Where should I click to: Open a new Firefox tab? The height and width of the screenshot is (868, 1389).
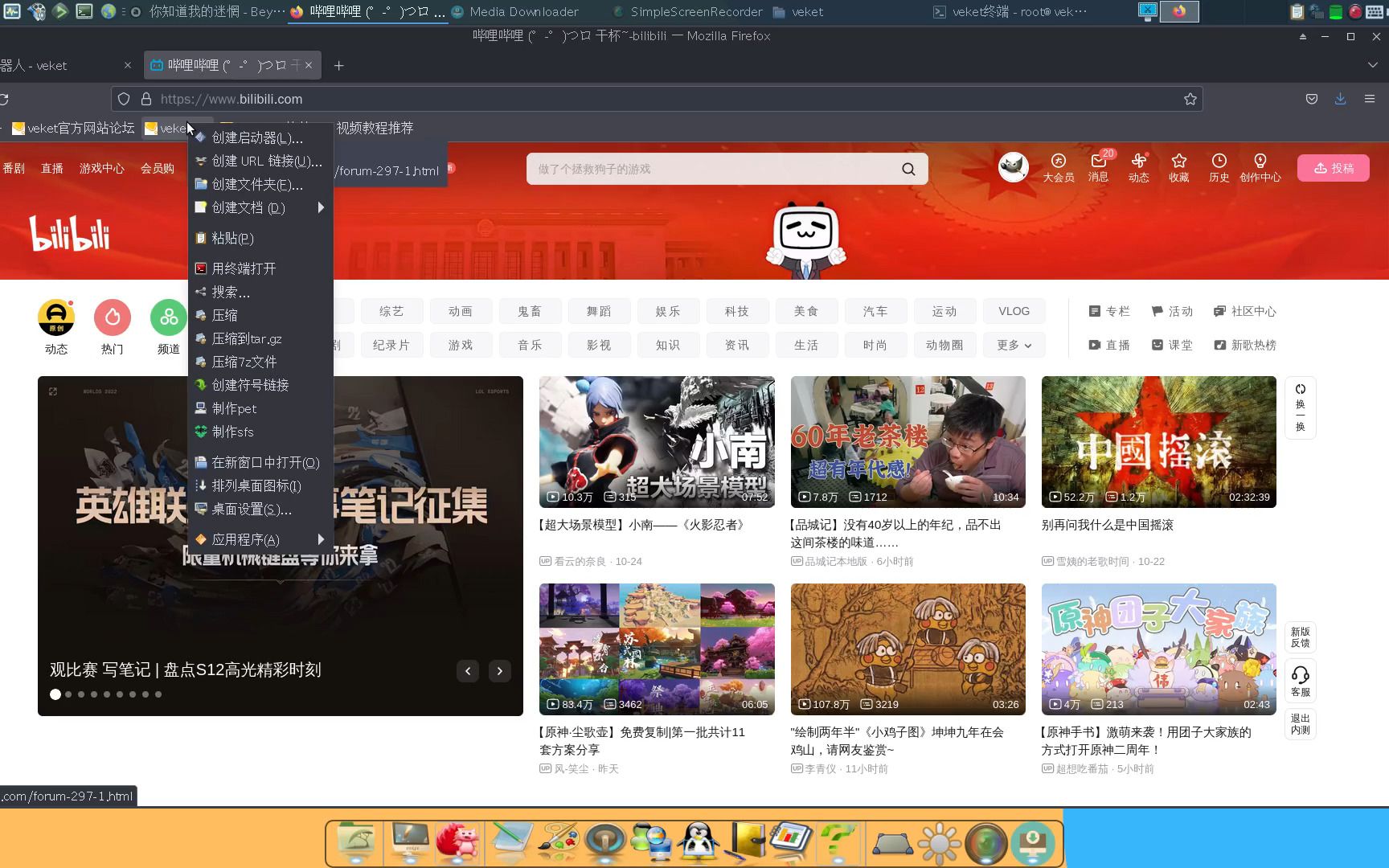338,65
